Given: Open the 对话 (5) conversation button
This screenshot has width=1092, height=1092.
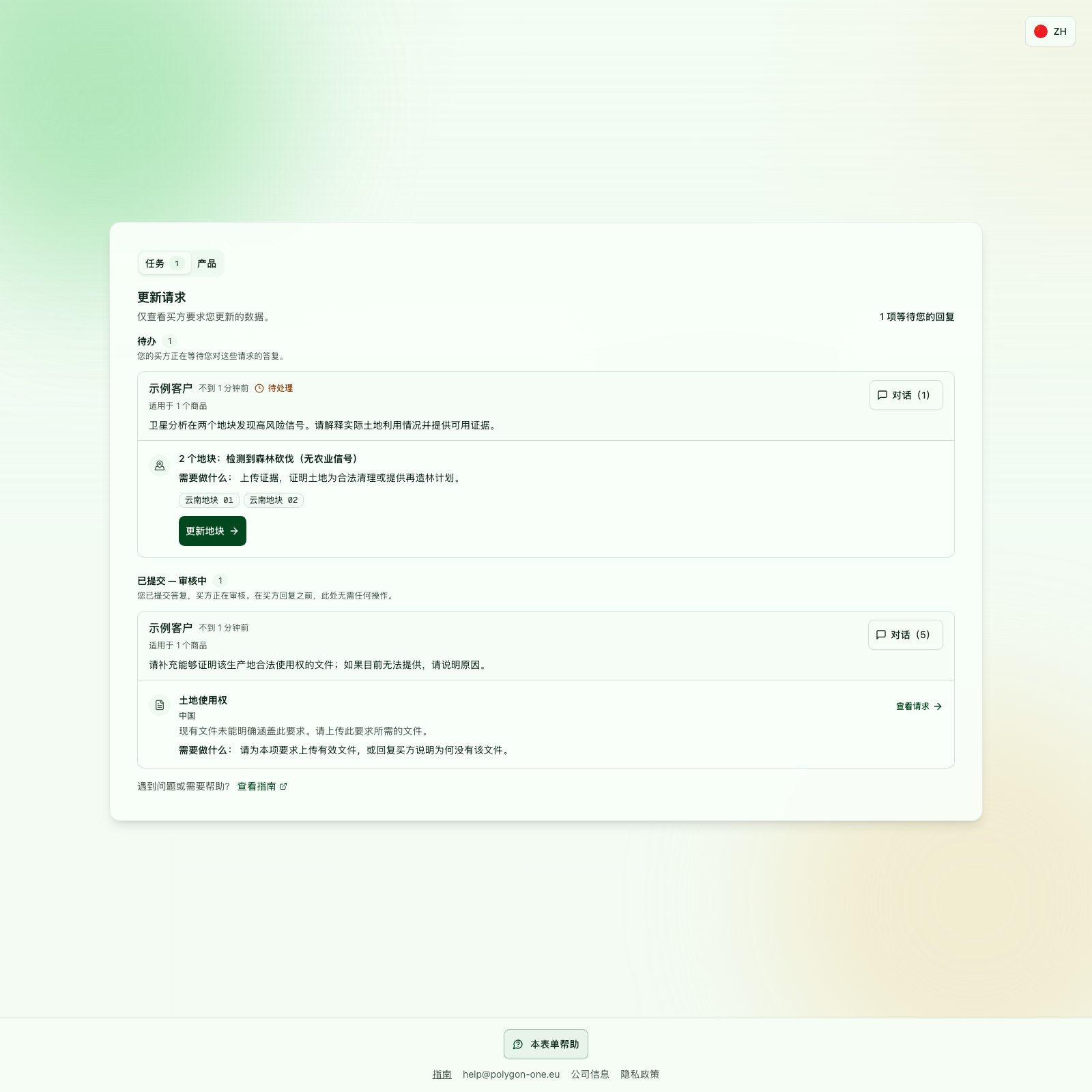Looking at the screenshot, I should click(905, 635).
